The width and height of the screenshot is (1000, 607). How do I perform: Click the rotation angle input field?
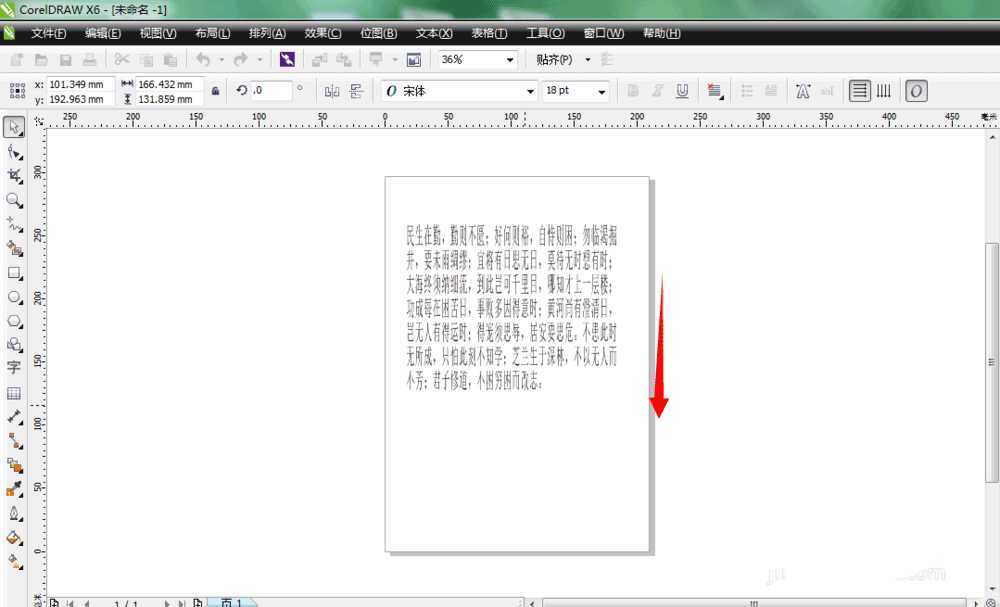tap(270, 91)
